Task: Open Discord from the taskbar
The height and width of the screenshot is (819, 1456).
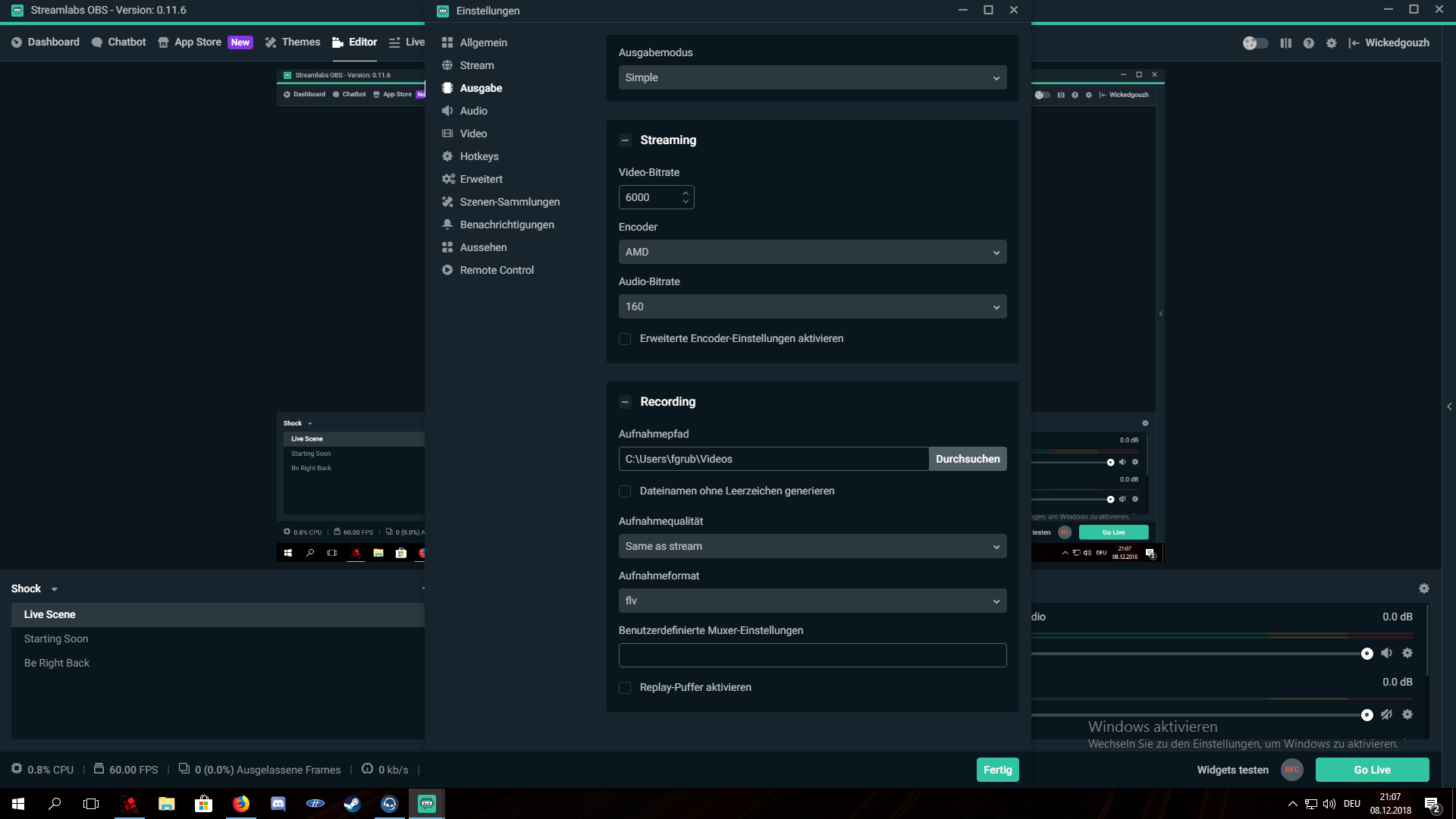Action: 278,804
